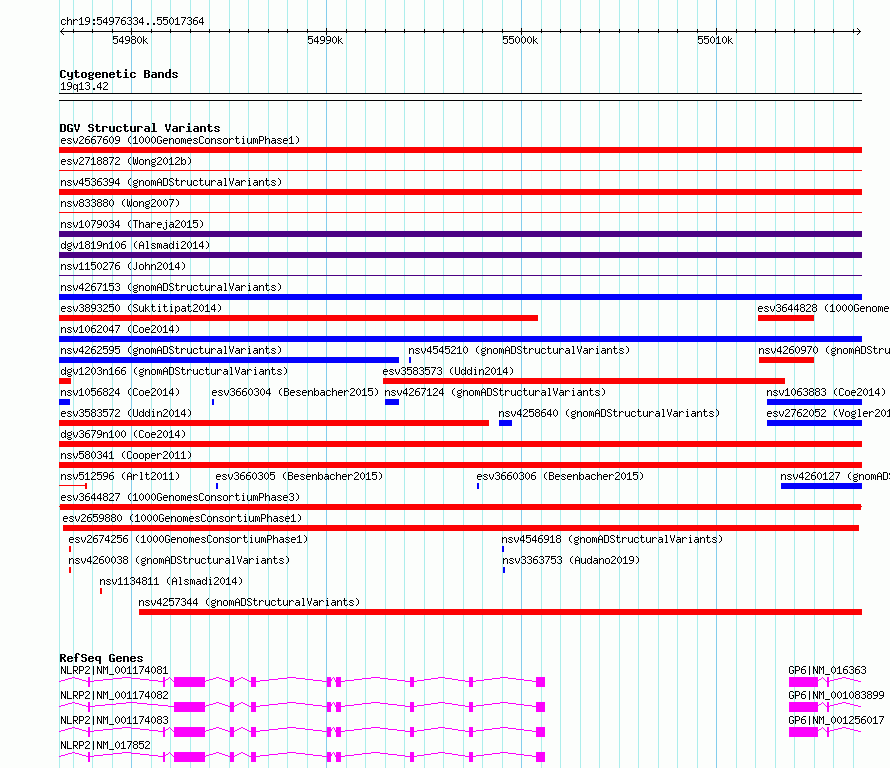Click the nsv4258640 variant blue bar

coord(505,423)
